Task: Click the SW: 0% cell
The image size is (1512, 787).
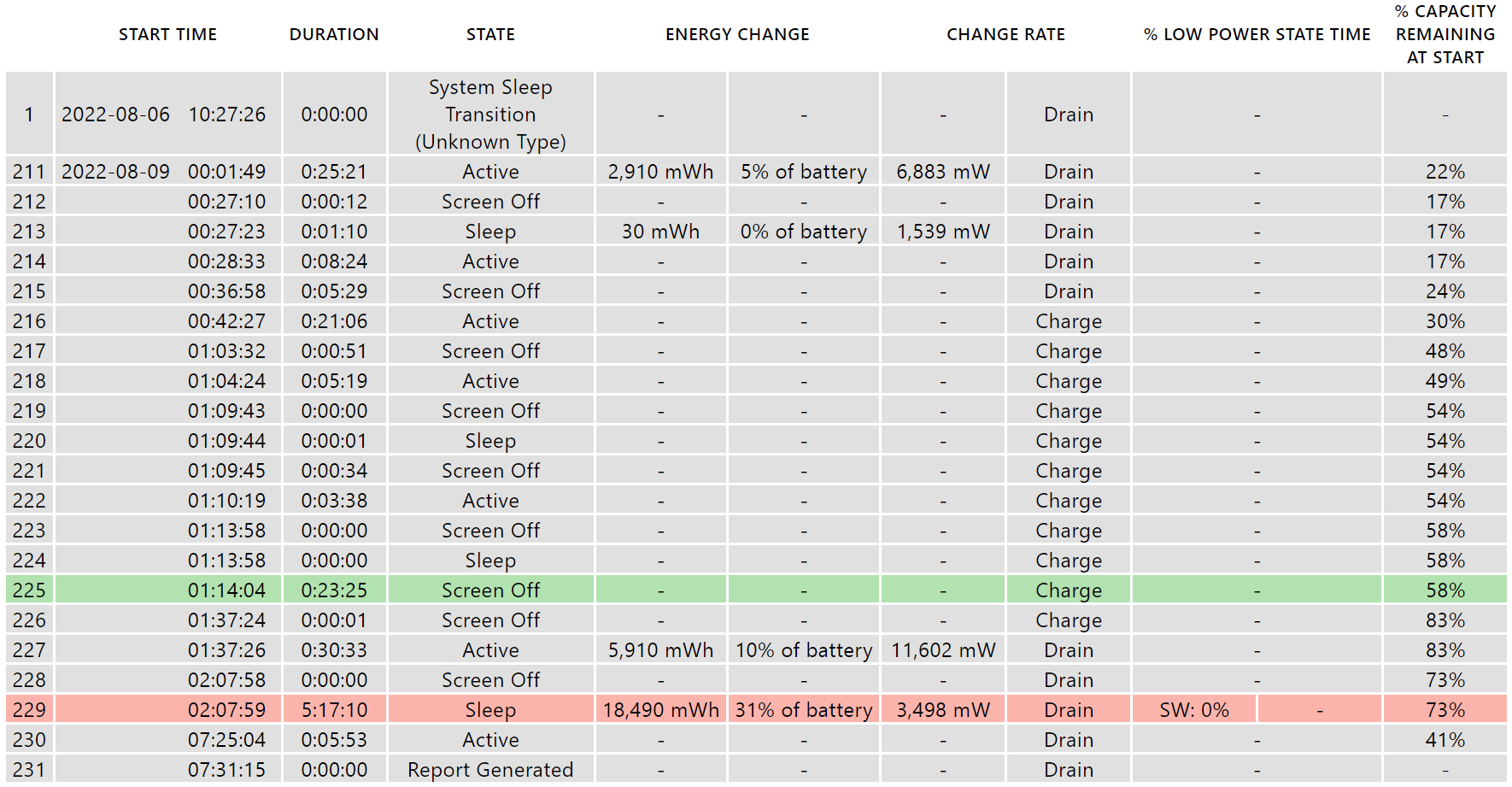Action: tap(1193, 709)
